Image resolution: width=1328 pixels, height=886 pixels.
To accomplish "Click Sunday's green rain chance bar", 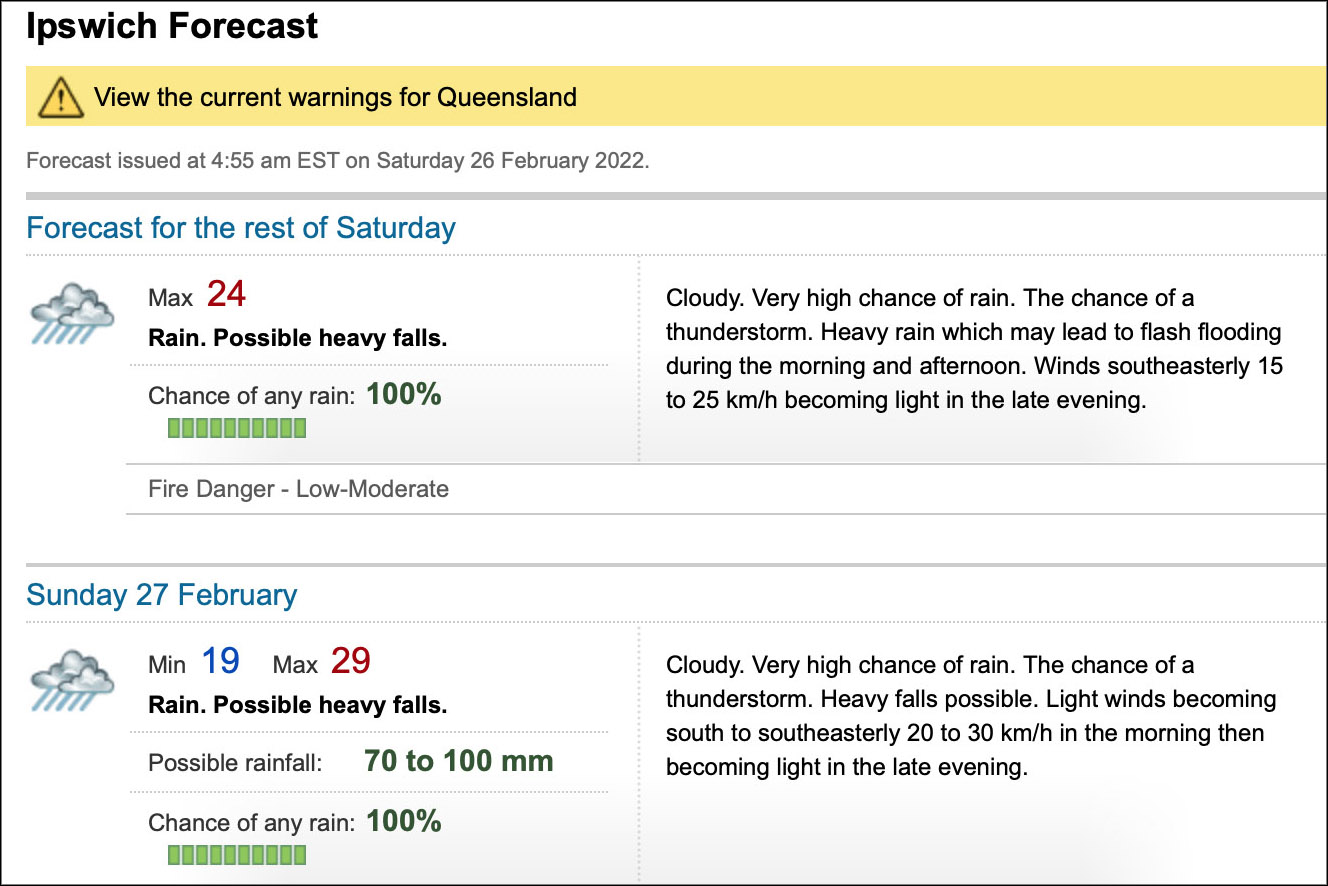I will (x=236, y=855).
